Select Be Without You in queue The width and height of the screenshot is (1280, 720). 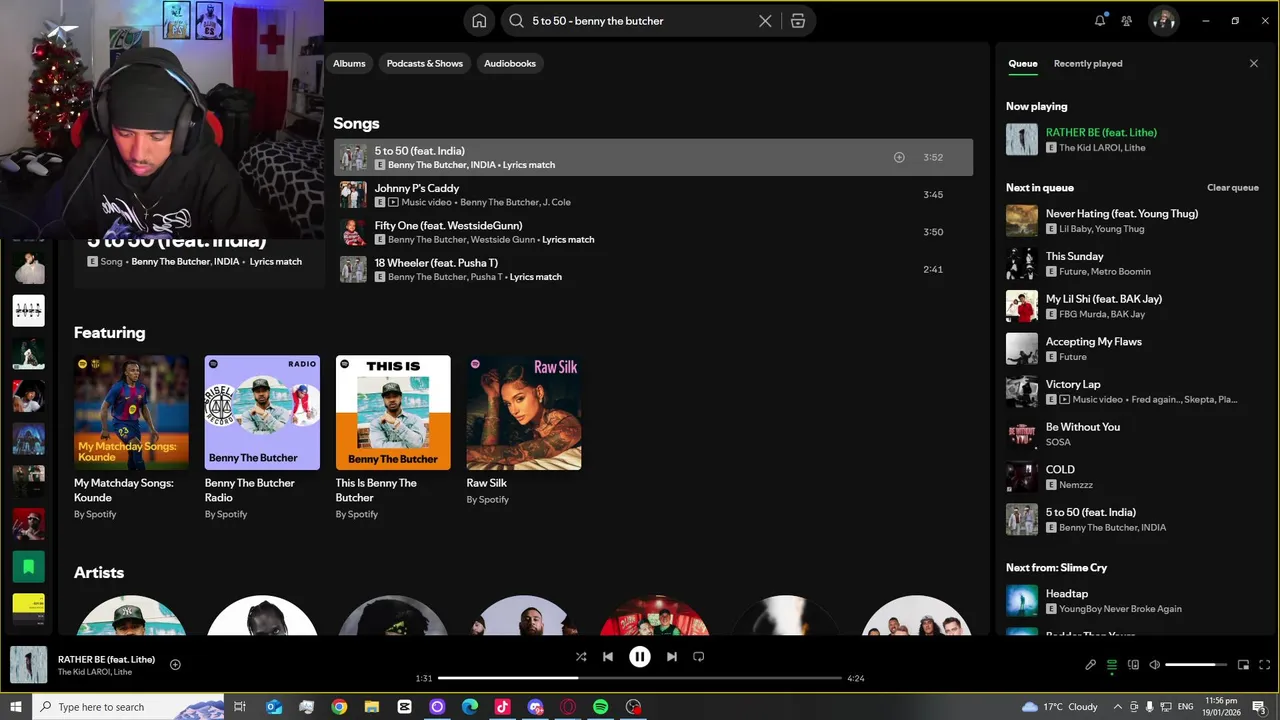(x=1132, y=434)
